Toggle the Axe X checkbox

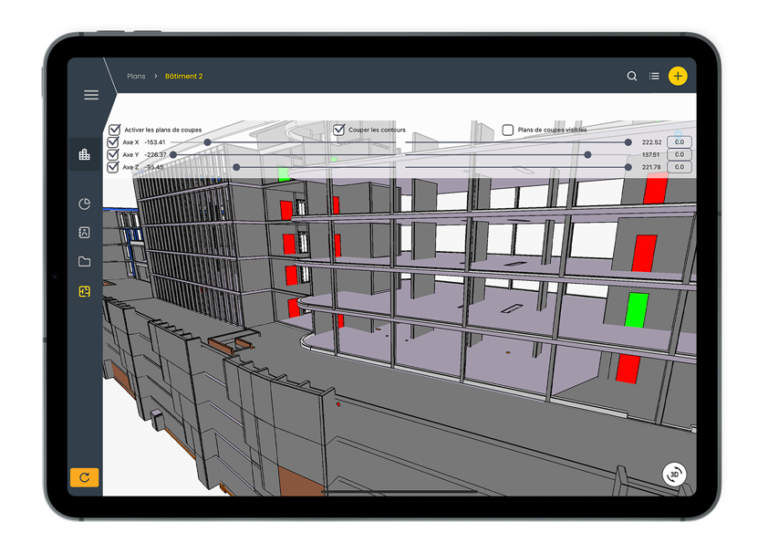[x=113, y=142]
